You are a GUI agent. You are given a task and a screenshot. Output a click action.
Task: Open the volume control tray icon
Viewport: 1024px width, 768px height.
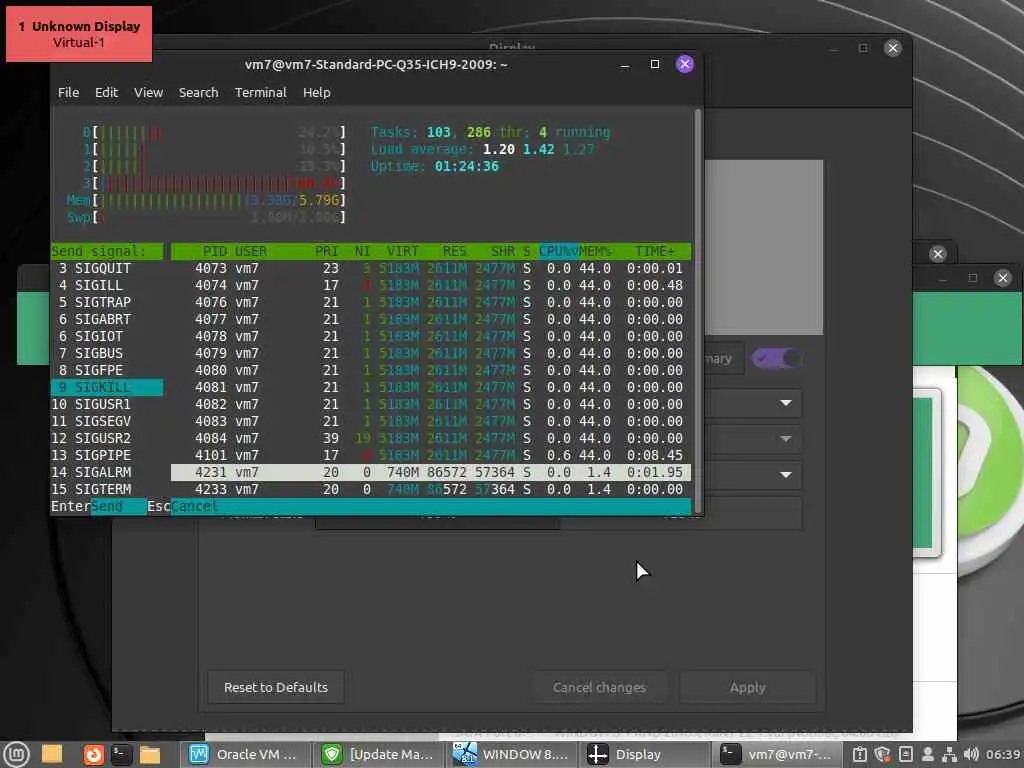tap(971, 754)
